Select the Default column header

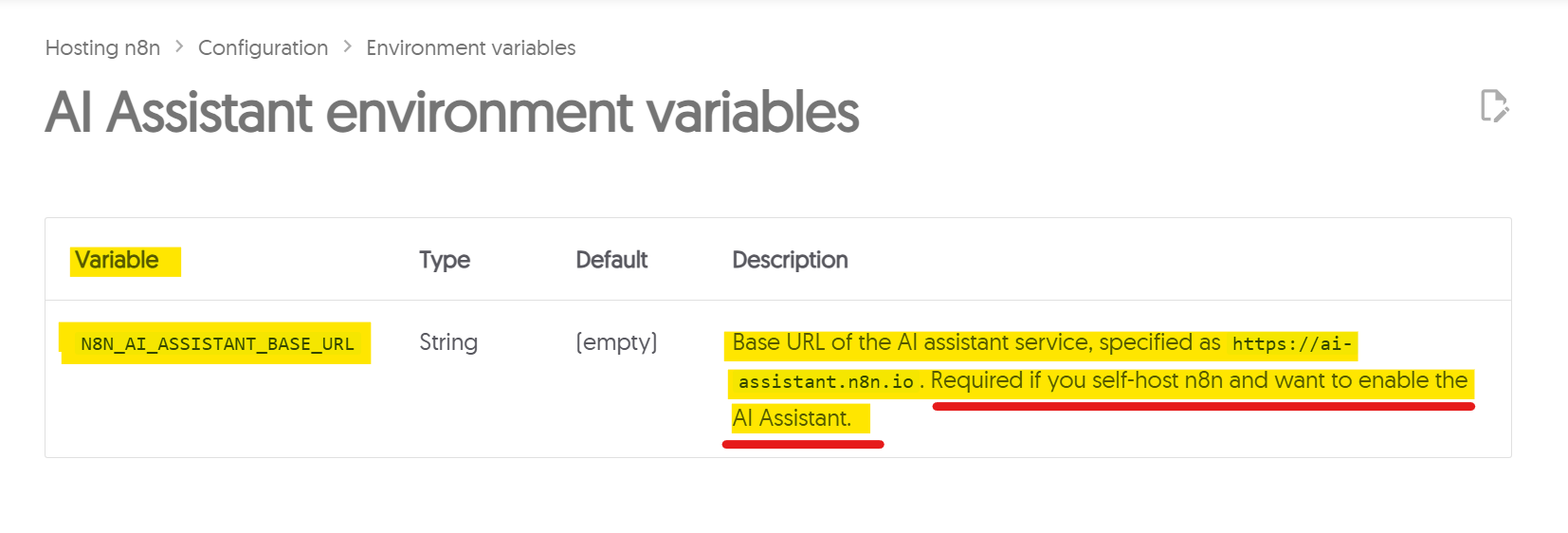611,260
